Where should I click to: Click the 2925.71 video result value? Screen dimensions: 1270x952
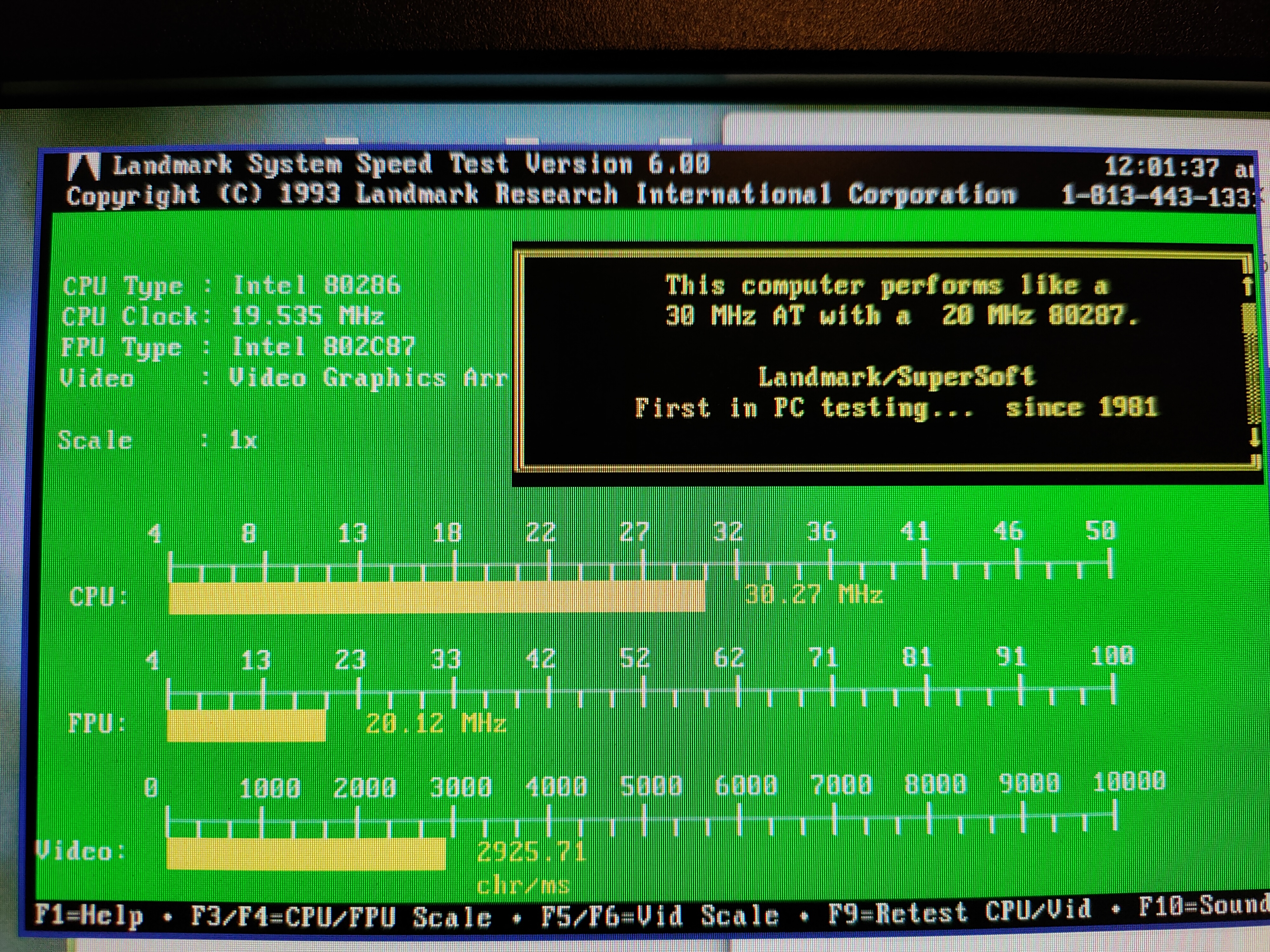[x=531, y=853]
